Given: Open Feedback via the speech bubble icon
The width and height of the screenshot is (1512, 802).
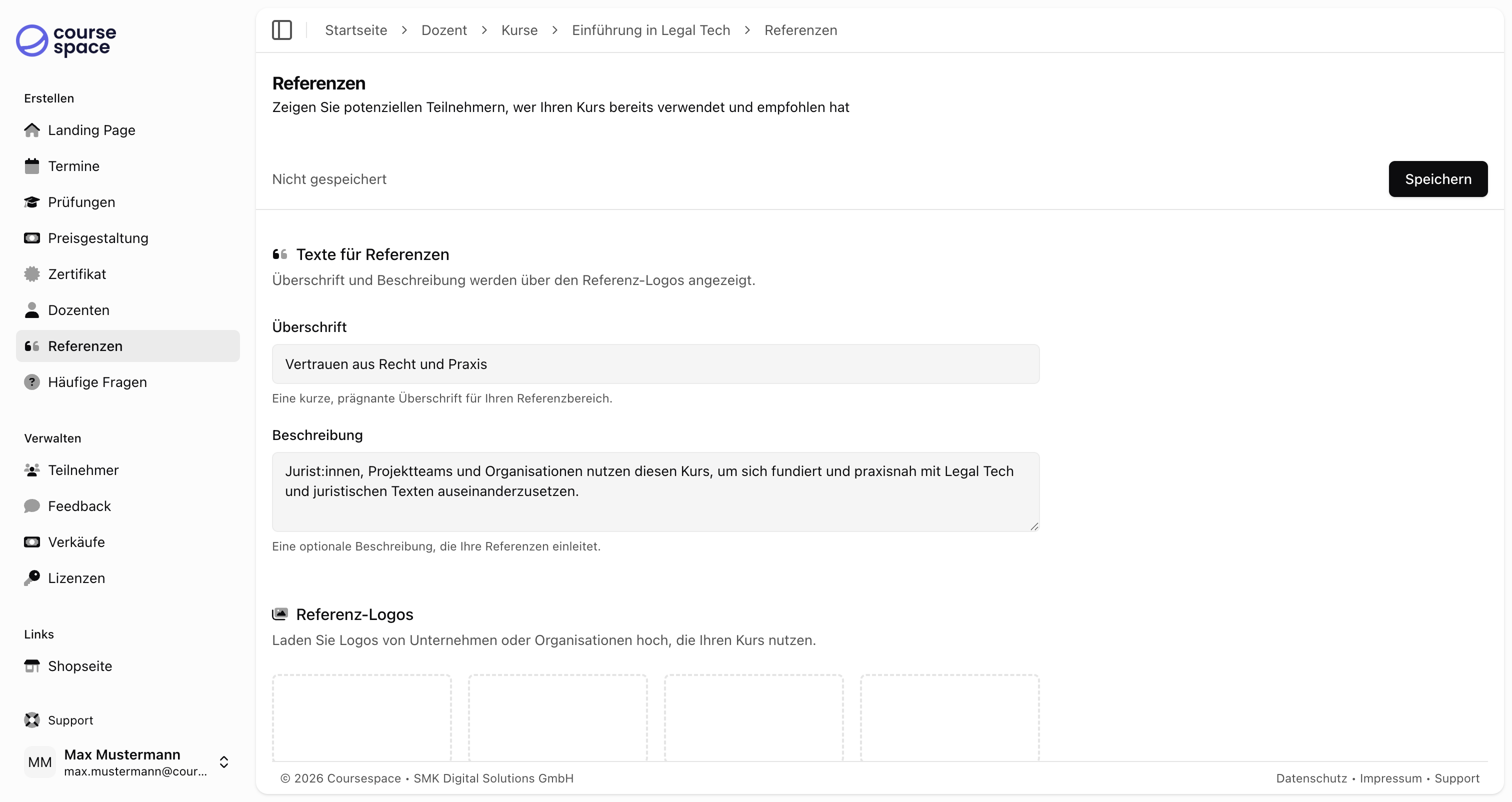Looking at the screenshot, I should click(31, 506).
